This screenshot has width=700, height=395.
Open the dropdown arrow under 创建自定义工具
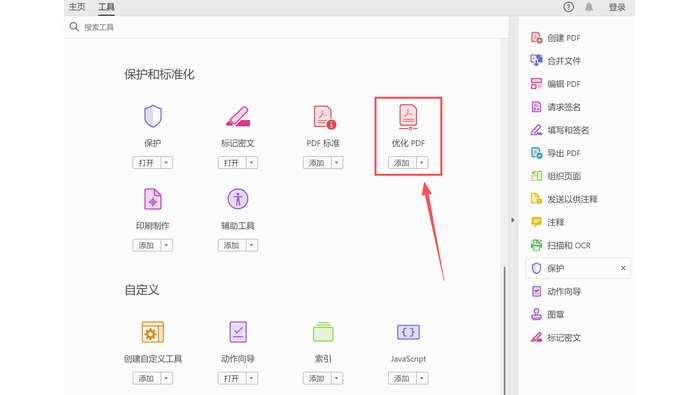click(x=166, y=378)
